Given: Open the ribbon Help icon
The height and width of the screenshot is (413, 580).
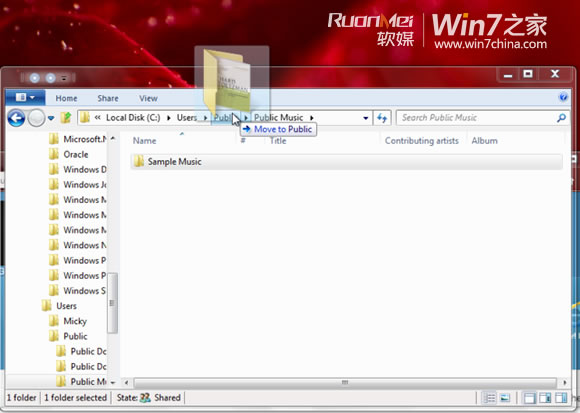Looking at the screenshot, I should point(563,97).
